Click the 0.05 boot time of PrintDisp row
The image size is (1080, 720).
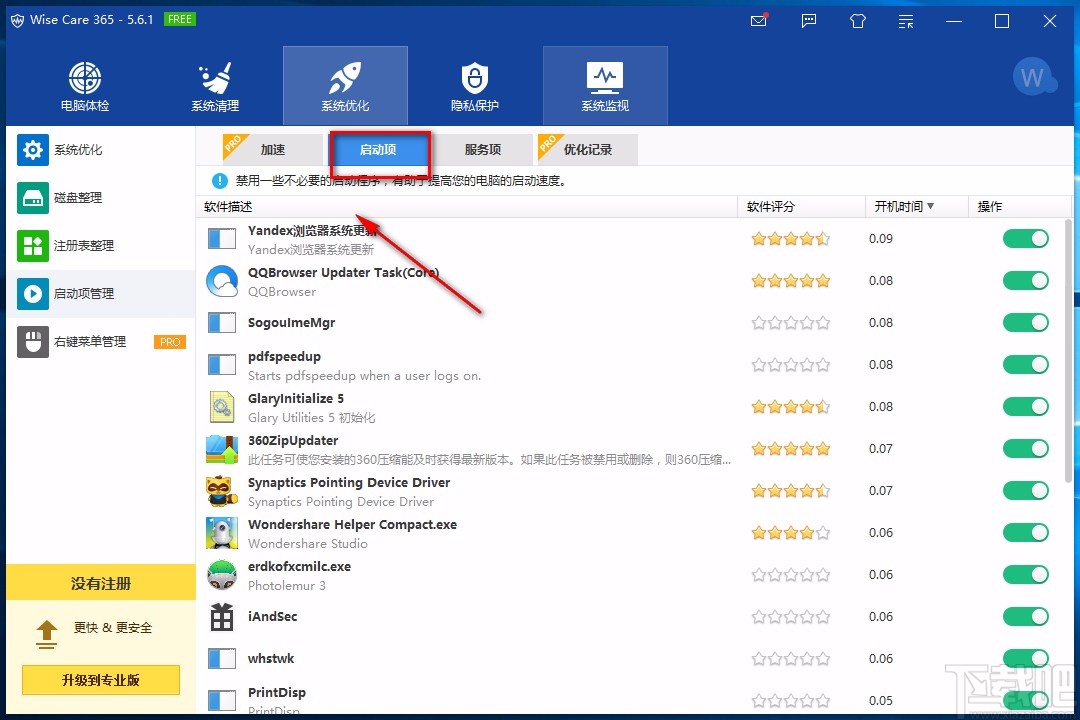pos(881,701)
